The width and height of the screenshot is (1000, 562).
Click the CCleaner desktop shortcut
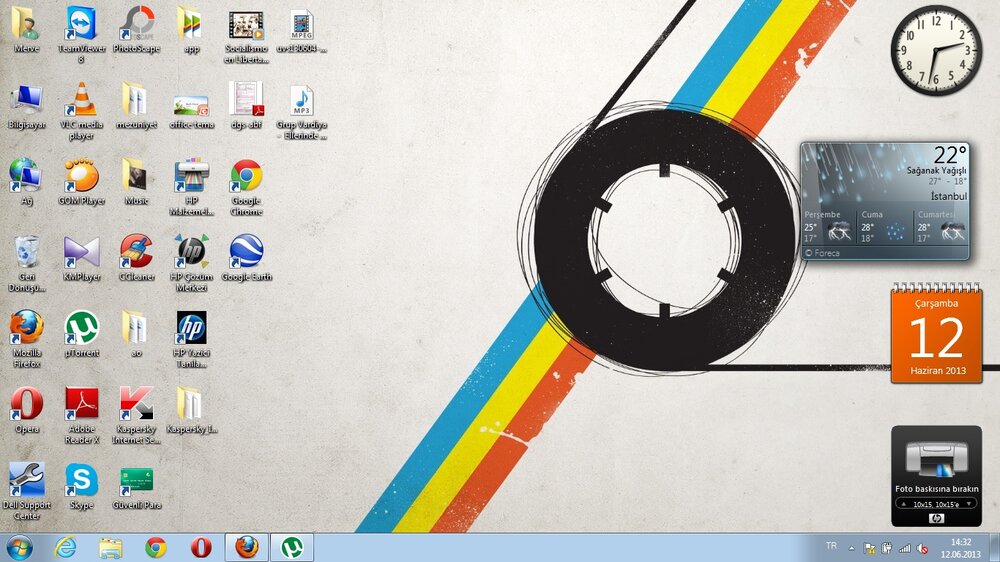[136, 251]
